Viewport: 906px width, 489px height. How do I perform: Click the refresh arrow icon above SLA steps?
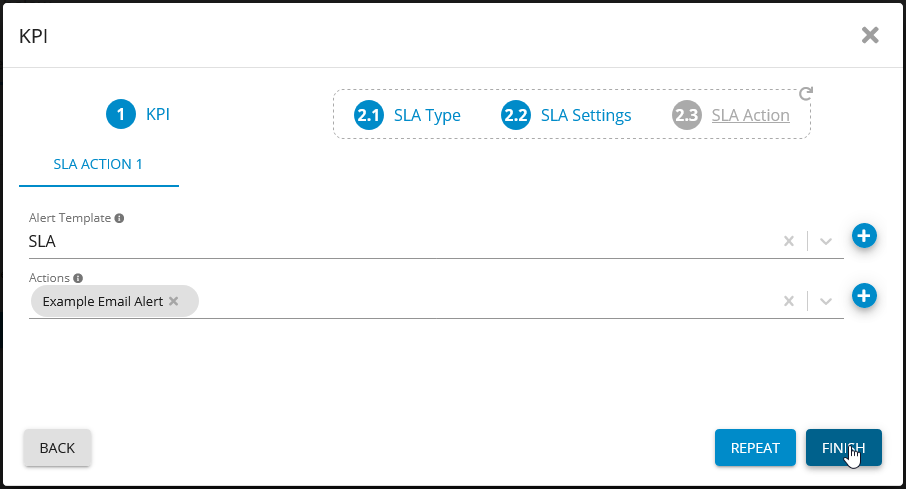tap(806, 94)
